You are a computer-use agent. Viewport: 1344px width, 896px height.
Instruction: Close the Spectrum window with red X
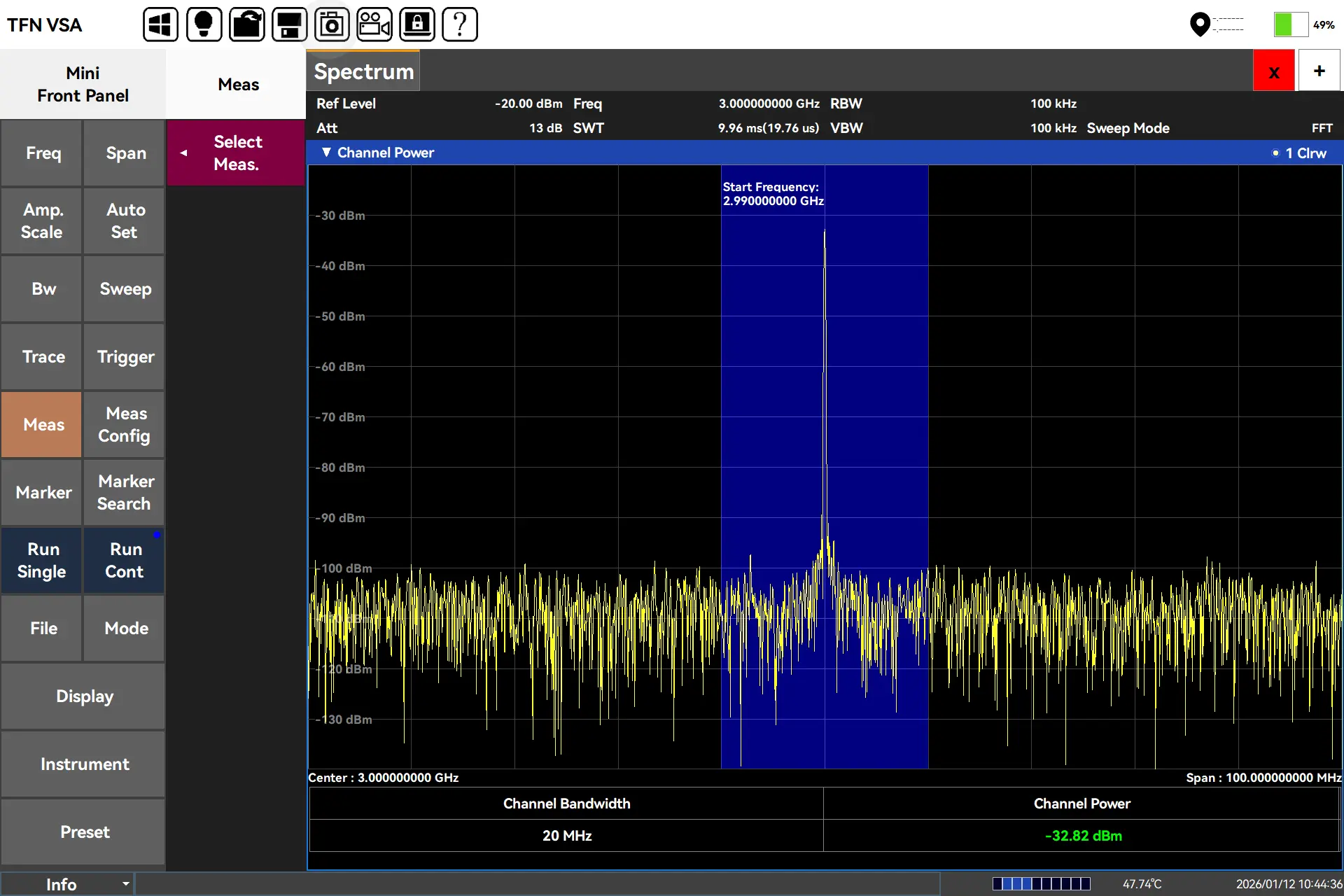[x=1274, y=71]
